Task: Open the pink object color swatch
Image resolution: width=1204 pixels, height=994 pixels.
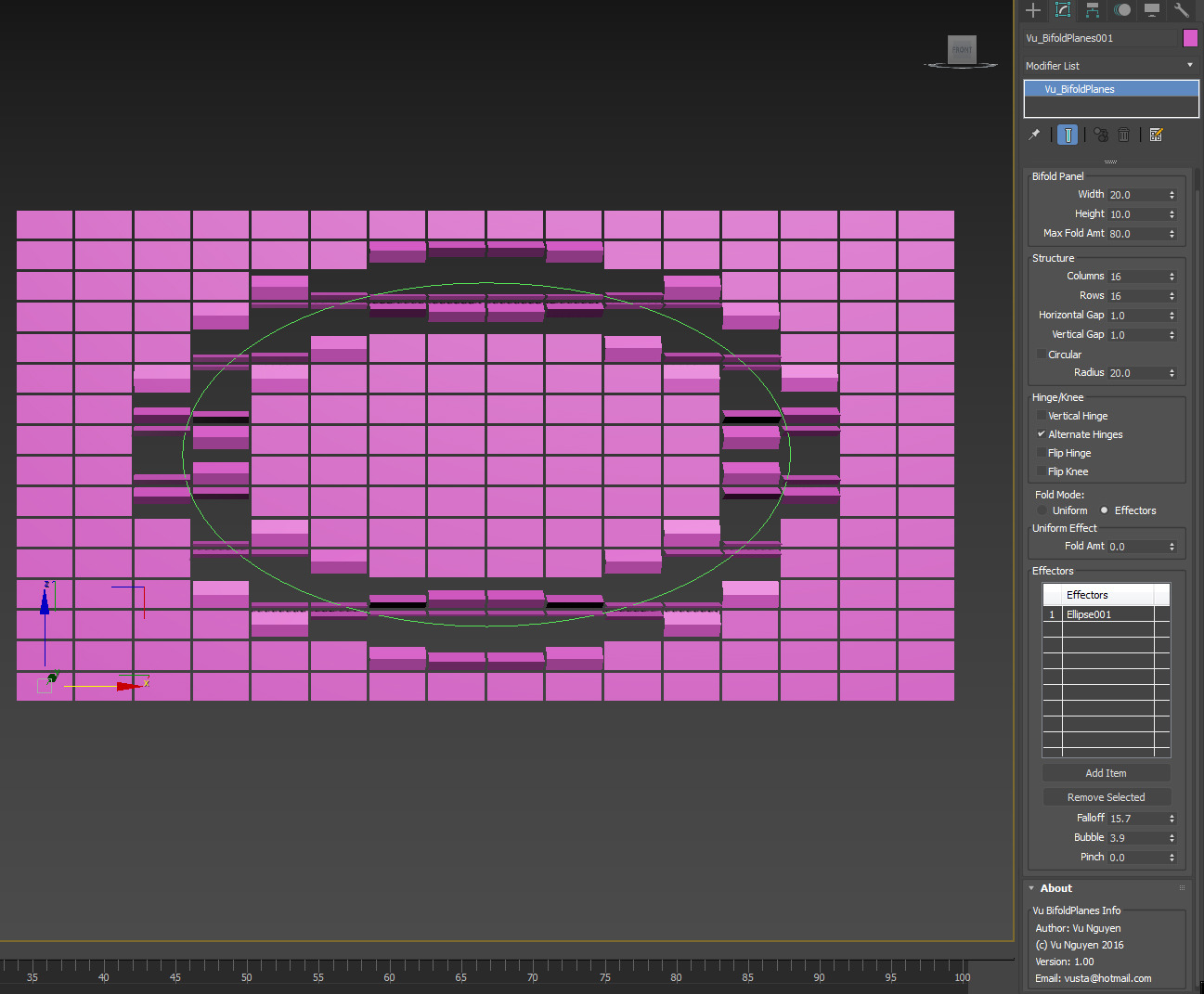Action: (1190, 38)
